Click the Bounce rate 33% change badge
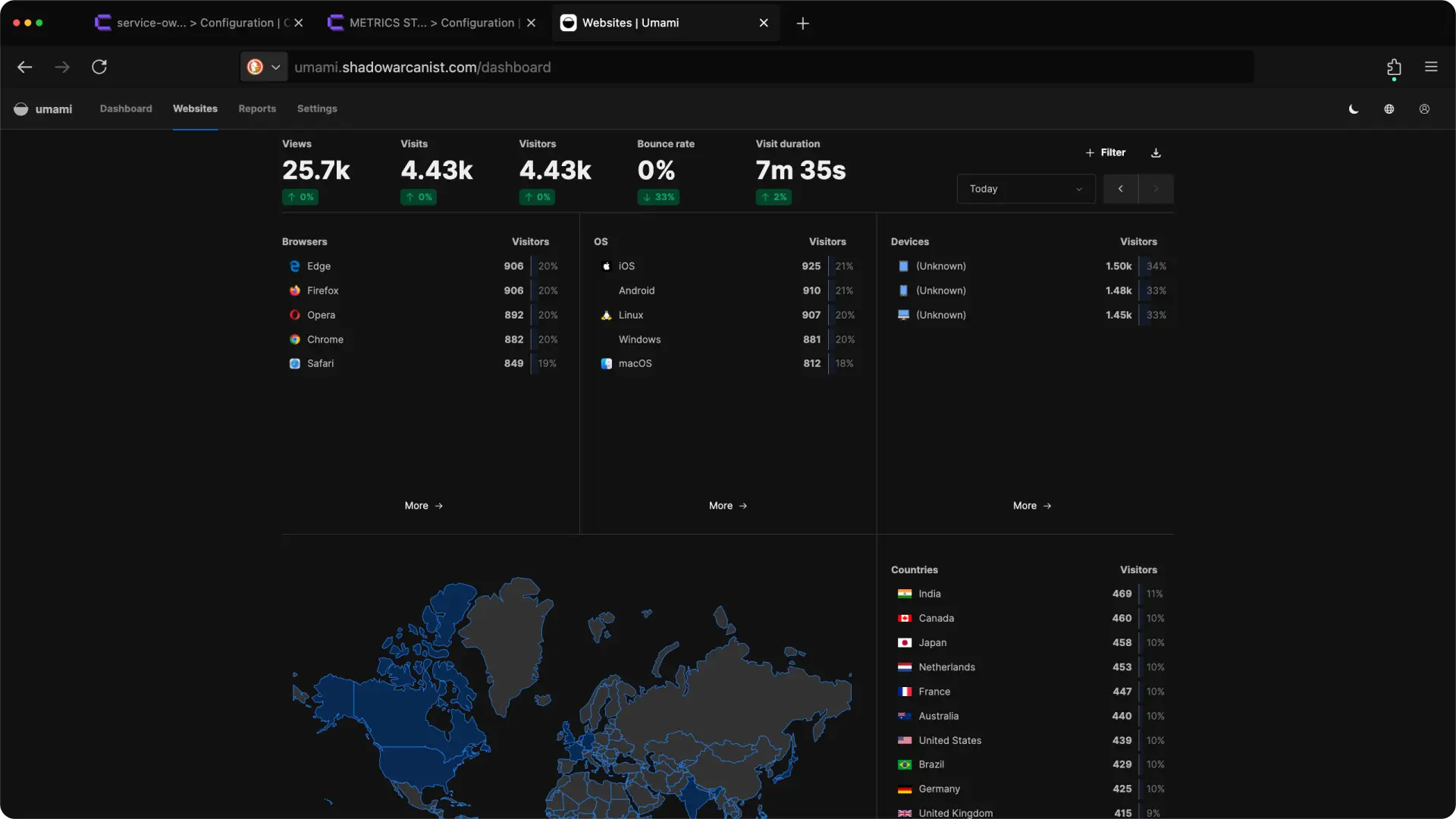Screen dimensions: 1456x819 (657, 196)
